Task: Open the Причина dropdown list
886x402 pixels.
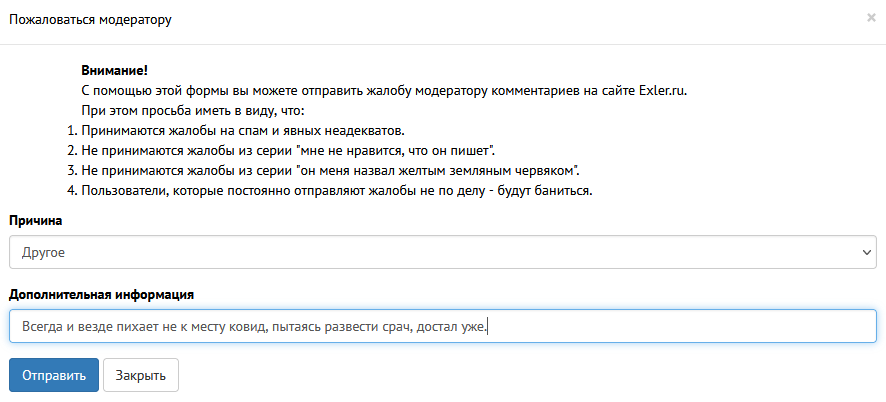Action: (442, 252)
